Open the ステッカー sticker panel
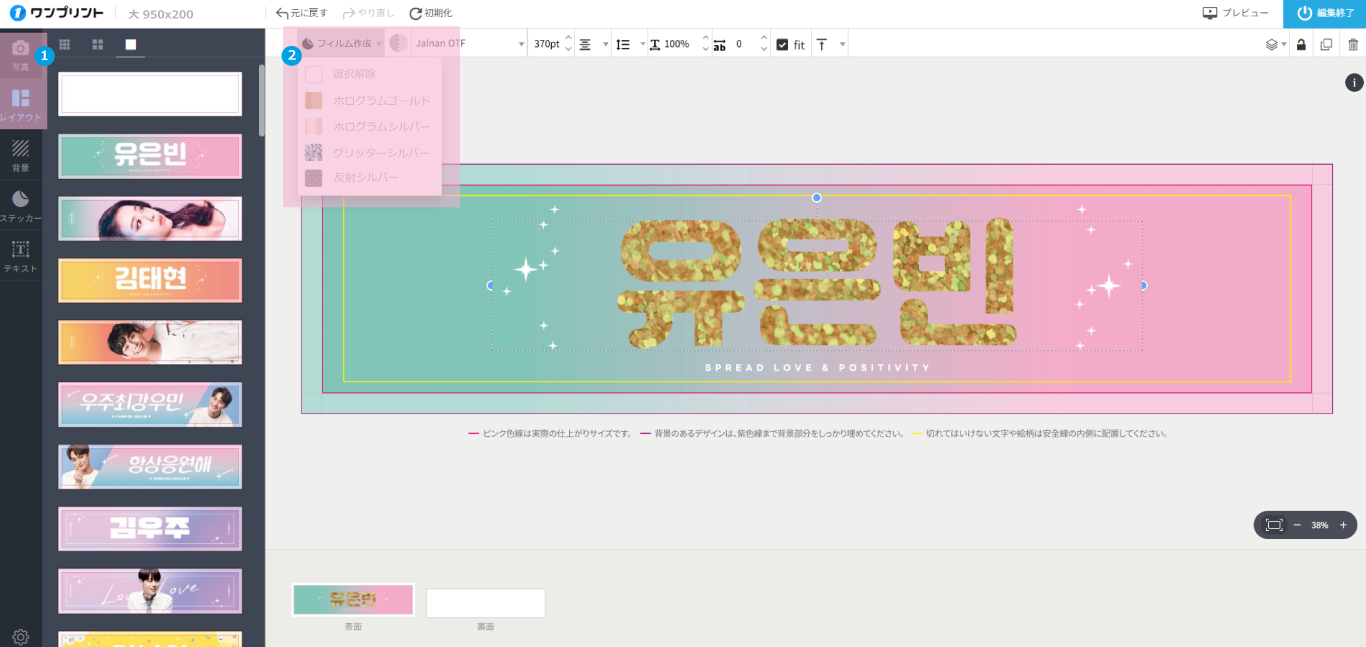 [x=20, y=204]
